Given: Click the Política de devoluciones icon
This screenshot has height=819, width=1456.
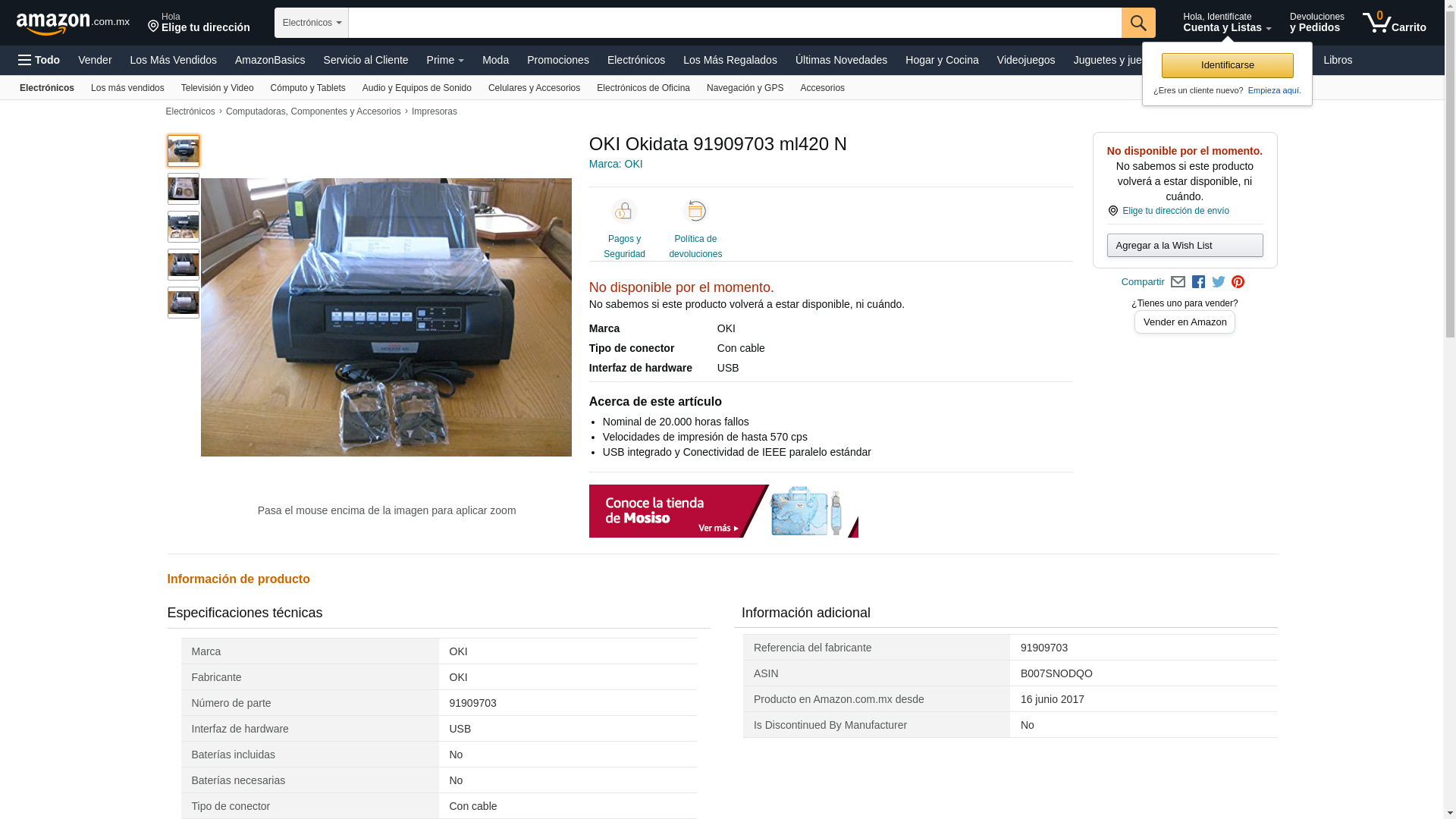Looking at the screenshot, I should click(695, 212).
